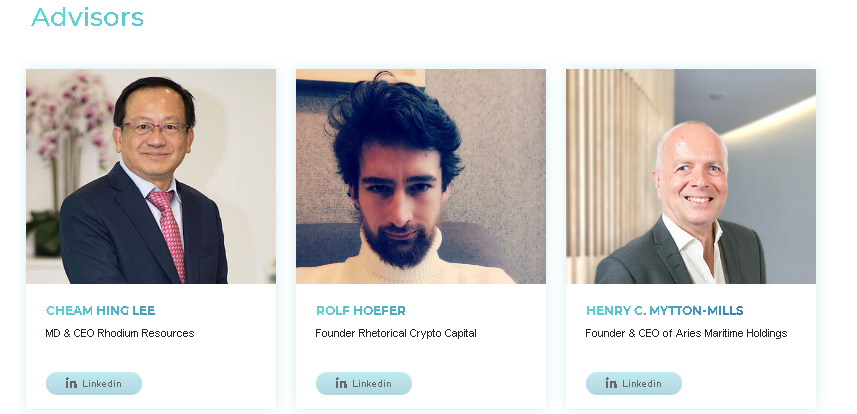857x414 pixels.
Task: Click LinkedIn icon on Henry Mytton-Mills' card
Action: tap(611, 383)
